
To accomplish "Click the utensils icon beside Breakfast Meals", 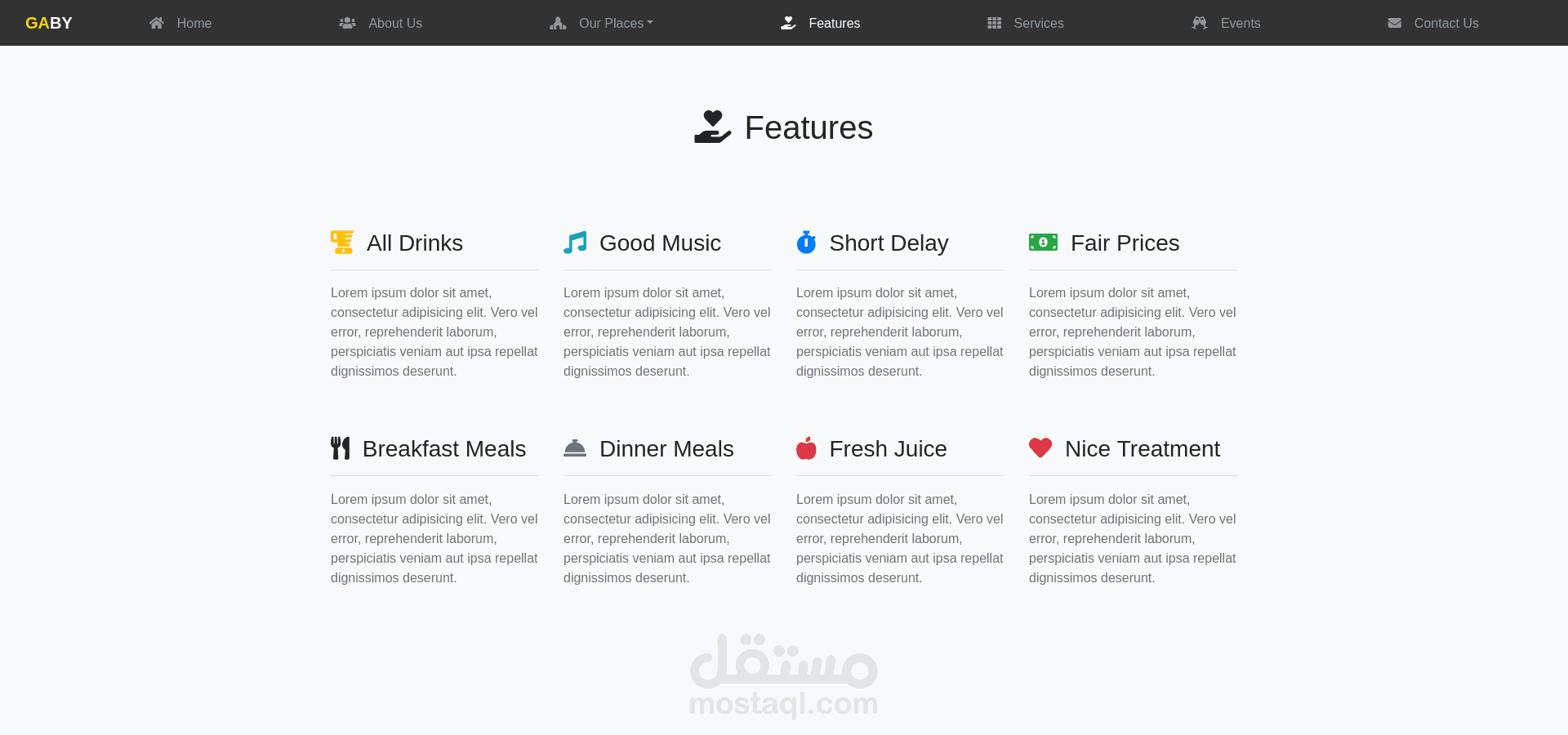I will coord(341,448).
